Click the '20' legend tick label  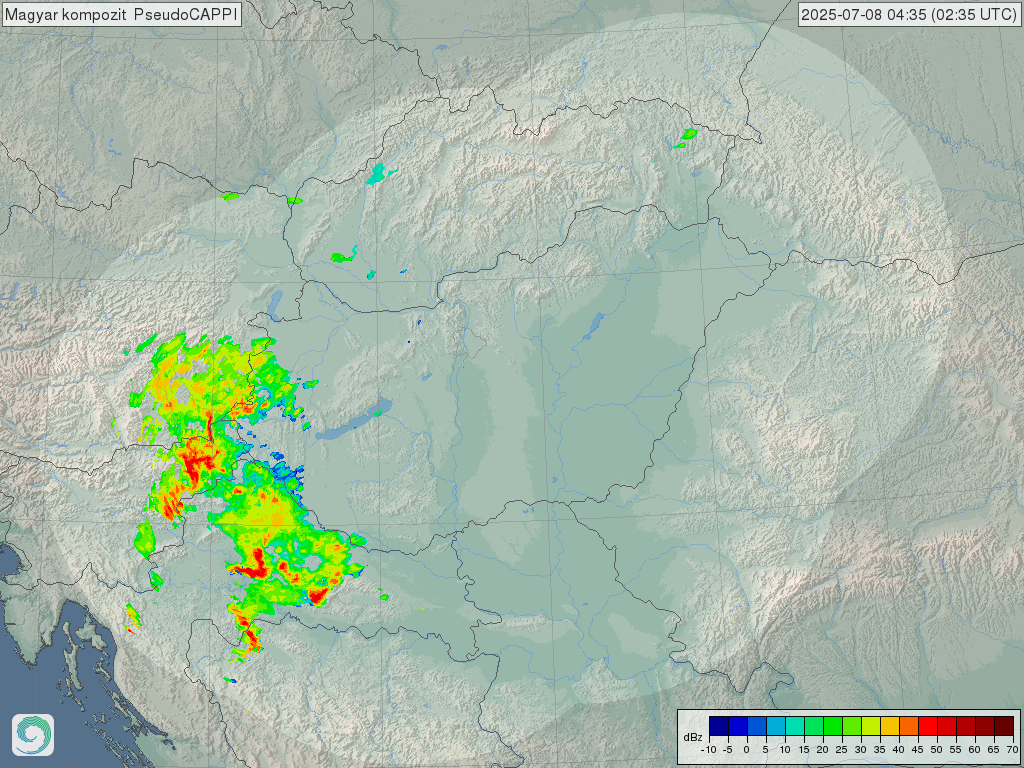point(823,750)
